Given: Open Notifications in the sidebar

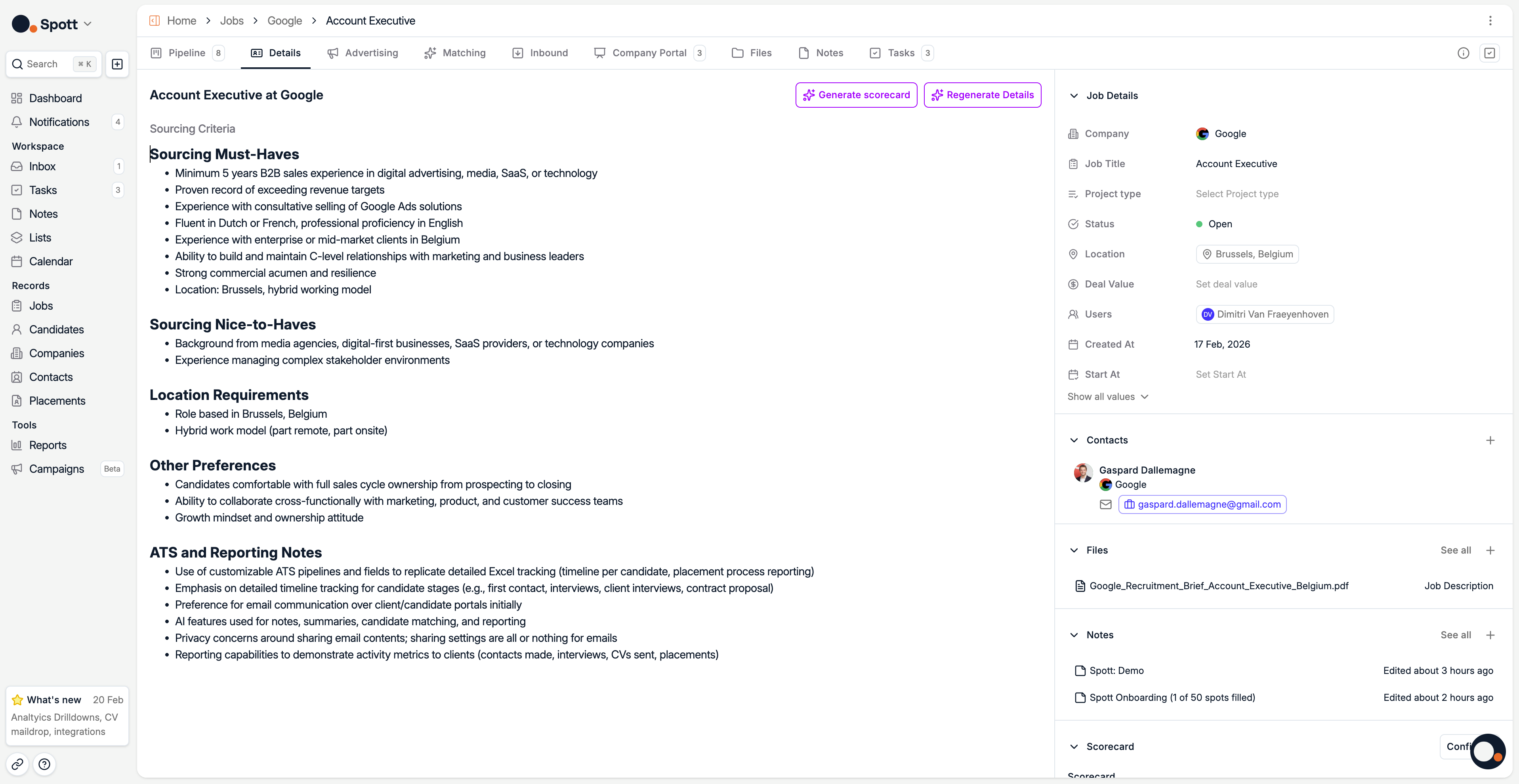Looking at the screenshot, I should click(x=59, y=122).
